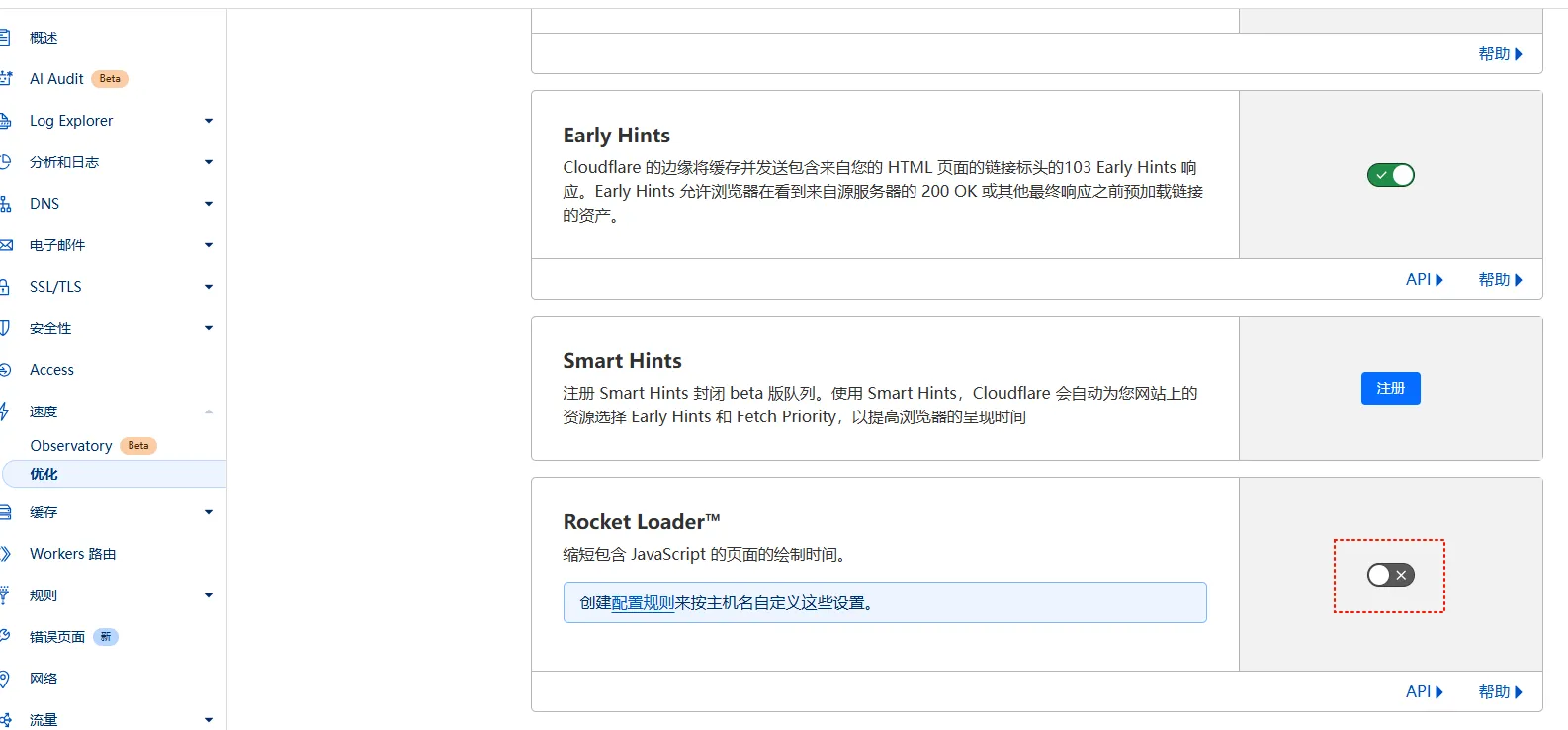Expand the 安全性 menu arrow
Image resolution: width=1568 pixels, height=730 pixels.
pos(209,328)
